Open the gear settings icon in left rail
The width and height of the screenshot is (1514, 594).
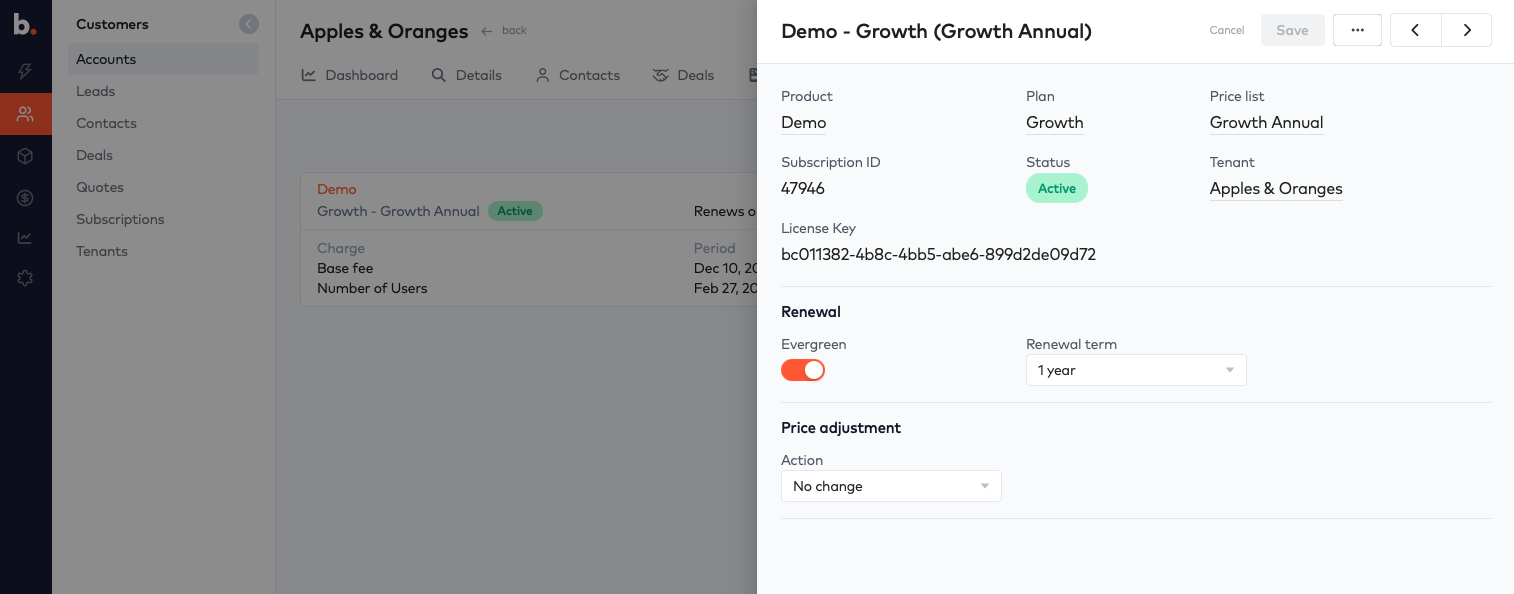[25, 278]
